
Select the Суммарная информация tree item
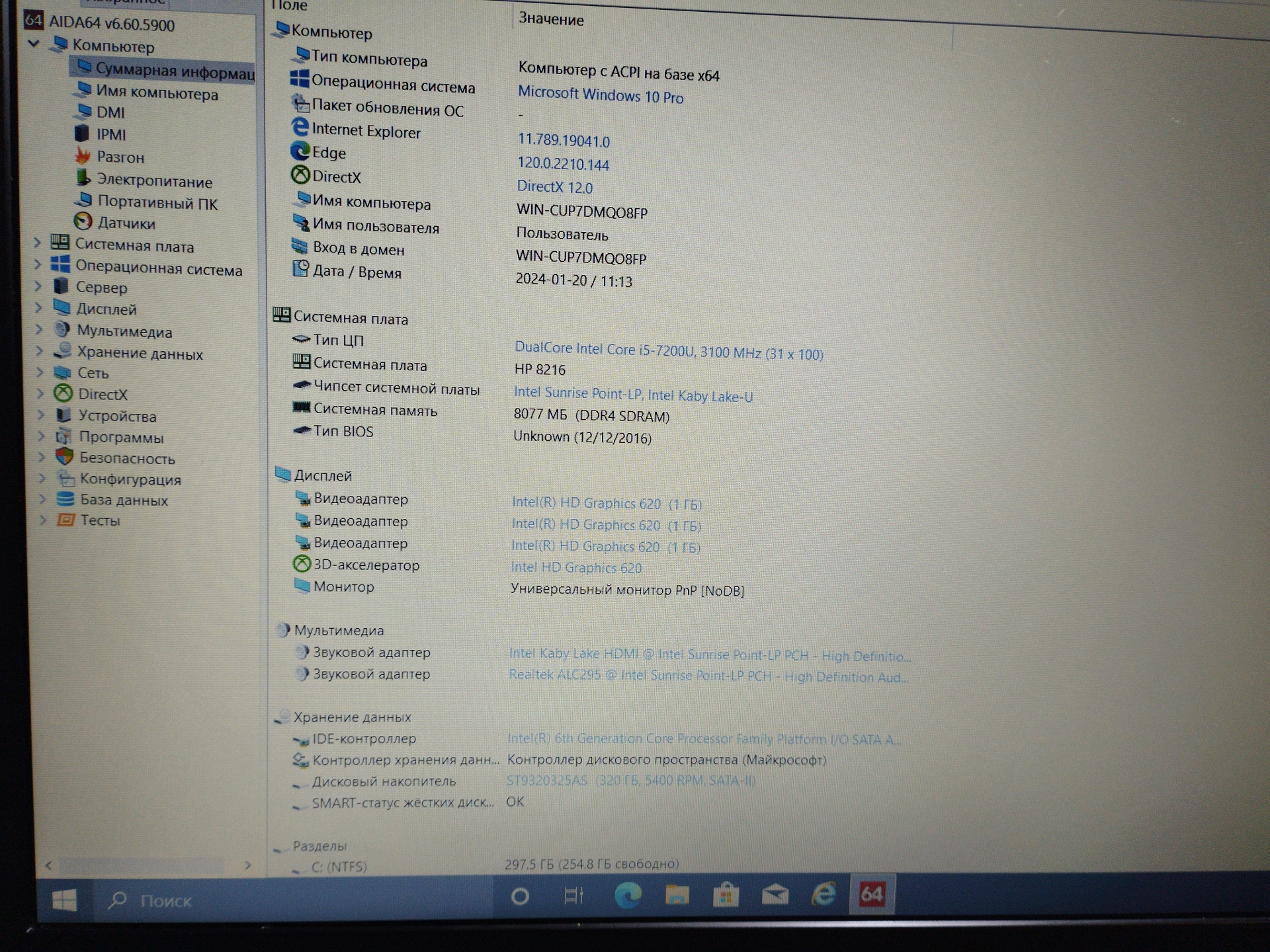(x=164, y=70)
